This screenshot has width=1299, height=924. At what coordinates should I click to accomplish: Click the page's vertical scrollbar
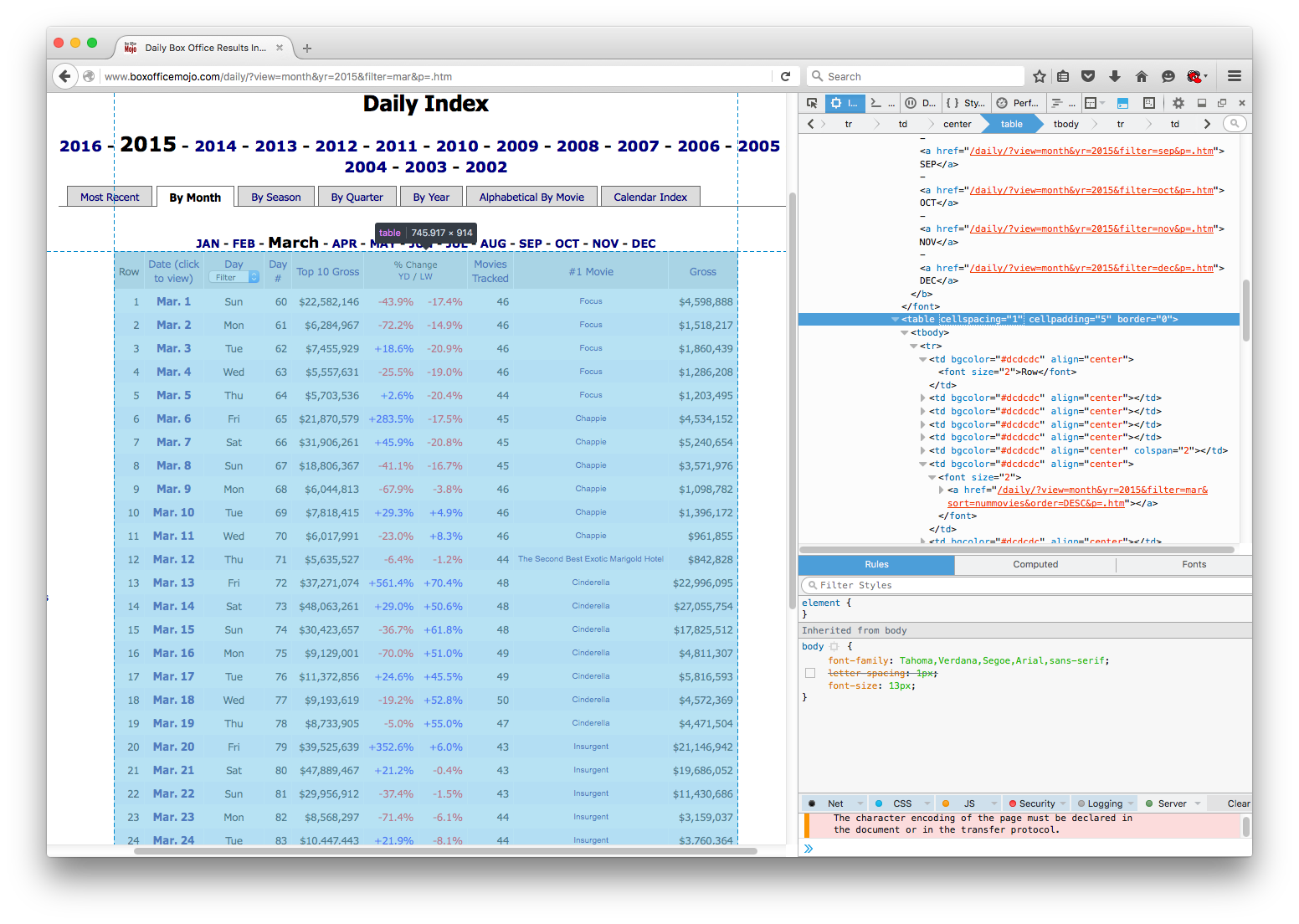tap(792, 400)
